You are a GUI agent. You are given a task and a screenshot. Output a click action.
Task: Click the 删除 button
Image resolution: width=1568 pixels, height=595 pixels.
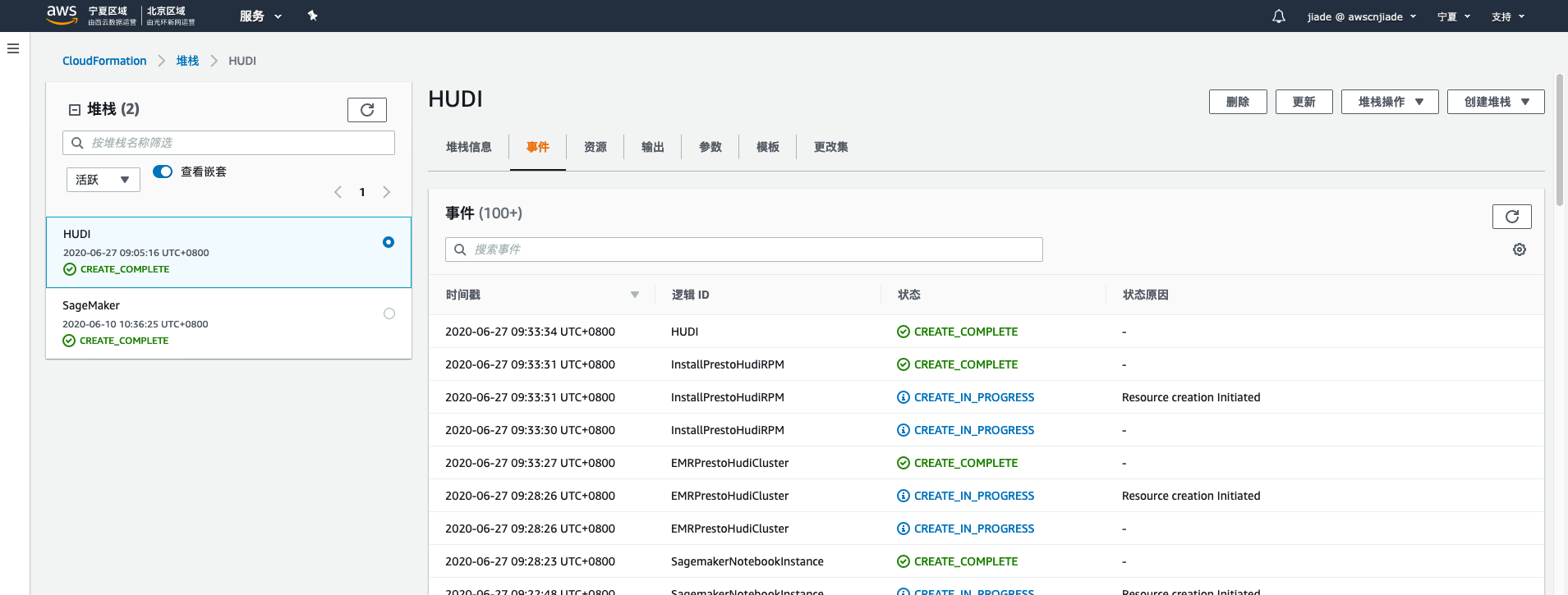tap(1237, 102)
